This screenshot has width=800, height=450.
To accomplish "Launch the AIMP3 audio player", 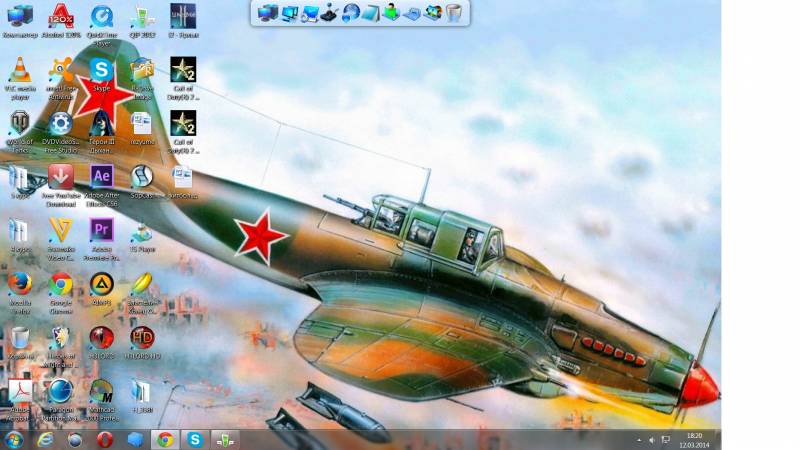I will coord(102,284).
